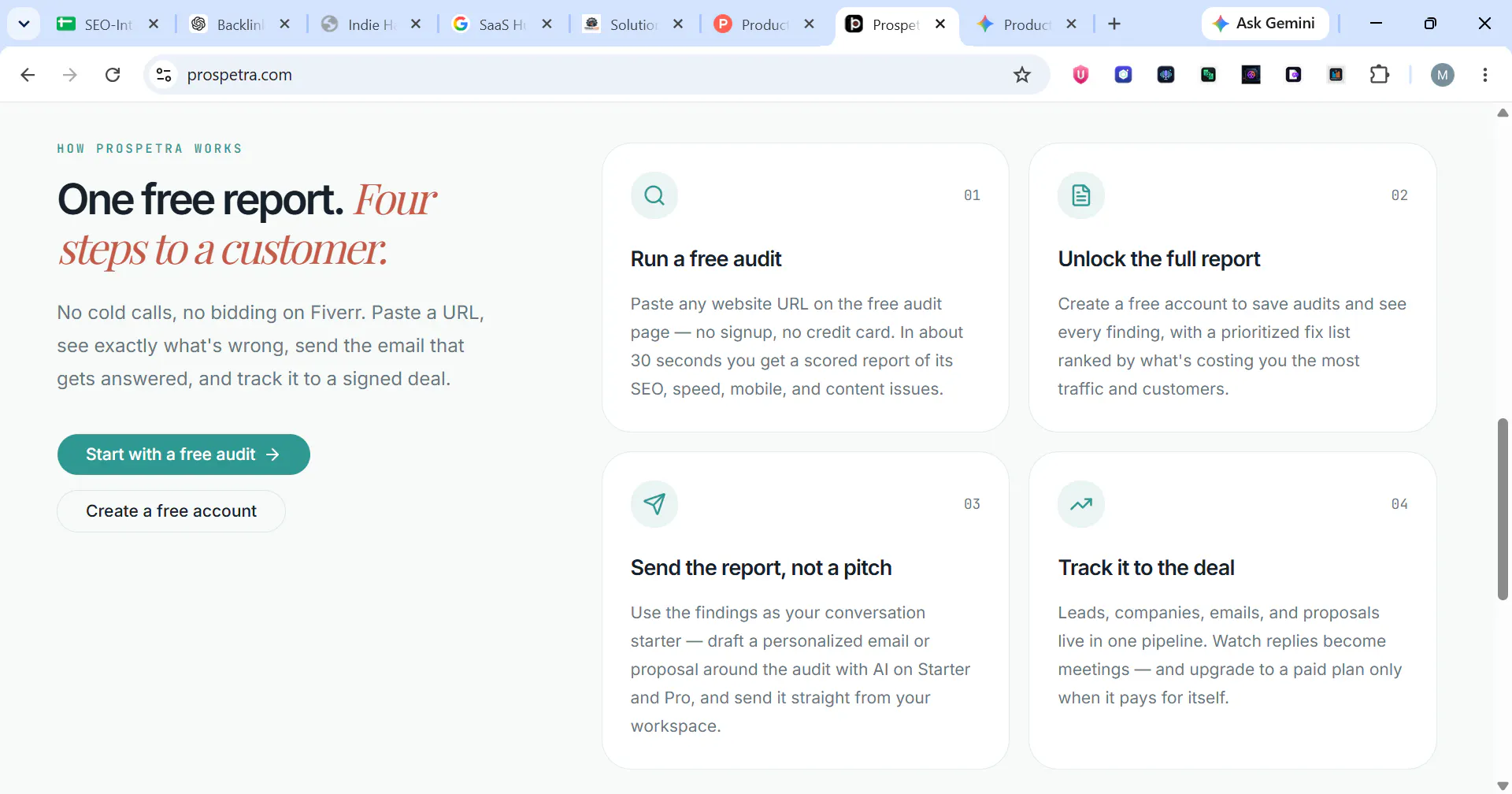Click Create a free account button

[x=171, y=511]
